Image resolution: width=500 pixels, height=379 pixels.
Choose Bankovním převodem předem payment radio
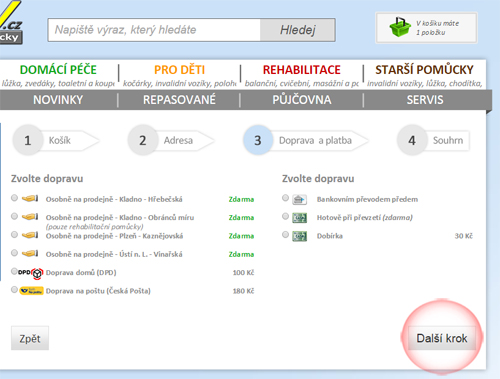(285, 198)
